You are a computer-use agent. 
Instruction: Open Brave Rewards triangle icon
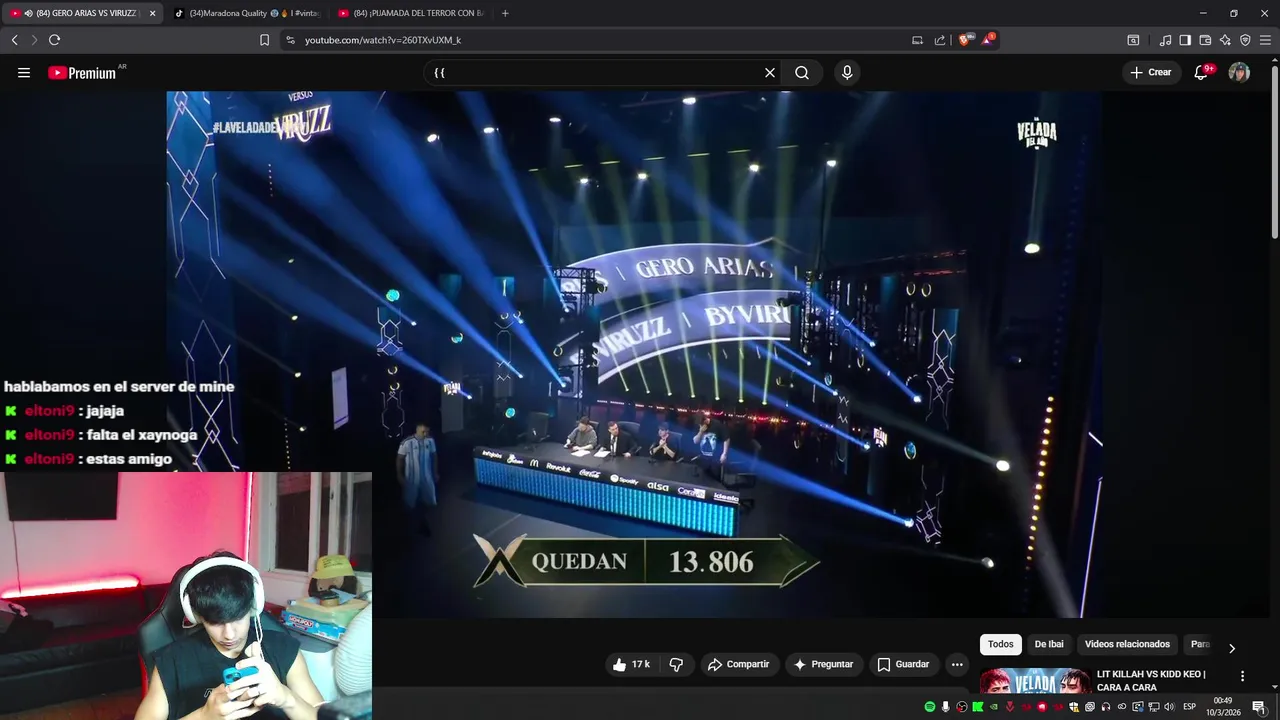click(988, 39)
